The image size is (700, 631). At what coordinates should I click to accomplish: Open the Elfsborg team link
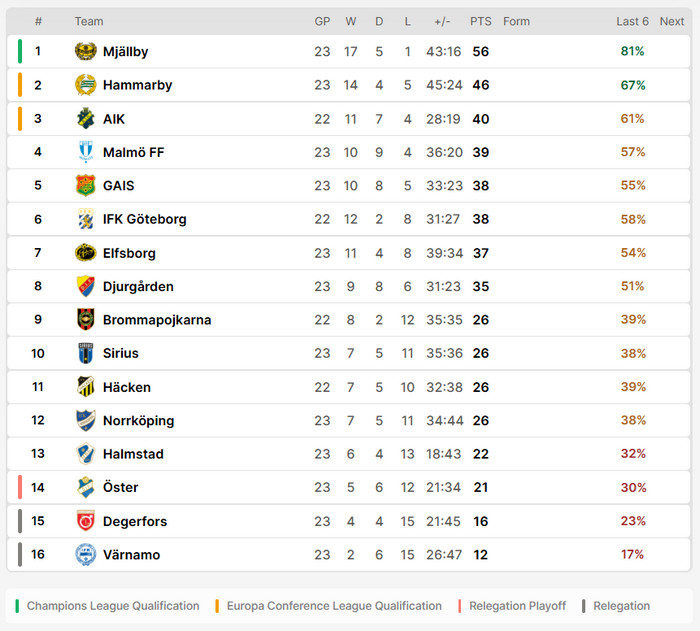click(x=129, y=253)
